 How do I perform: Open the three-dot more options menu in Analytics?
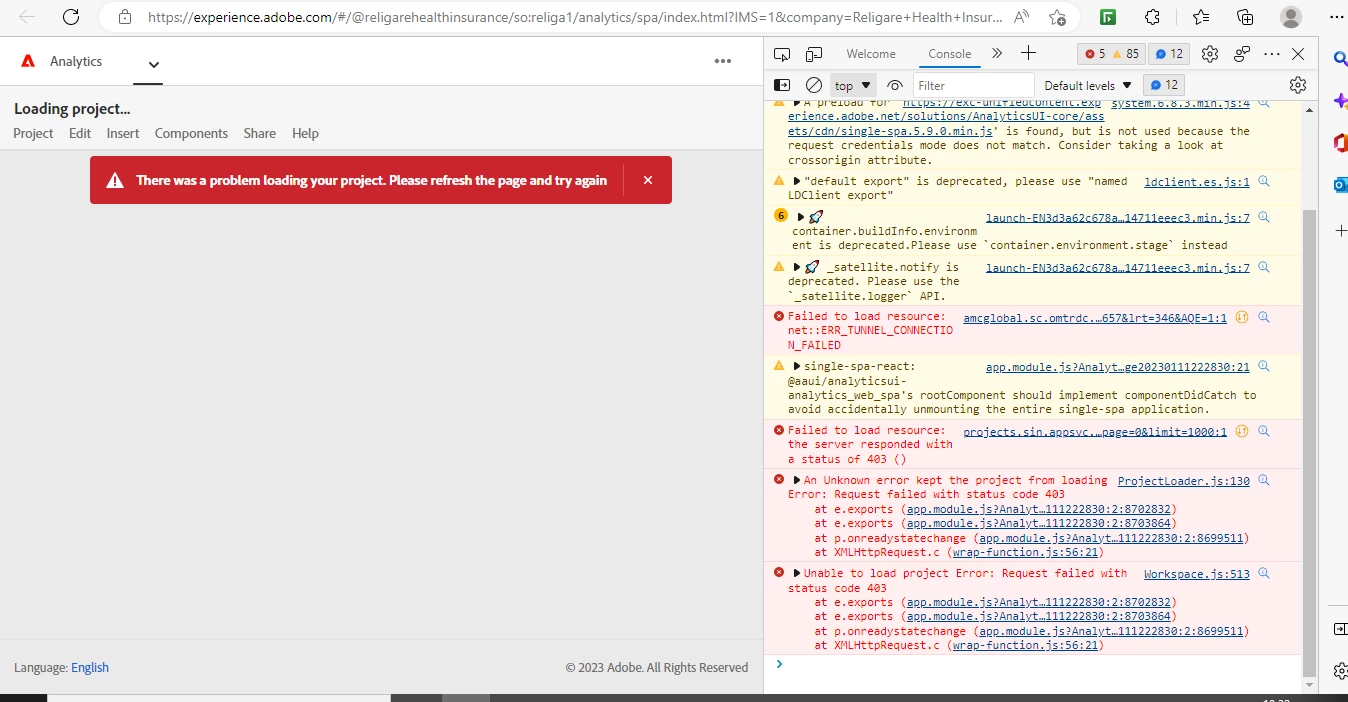pos(723,61)
